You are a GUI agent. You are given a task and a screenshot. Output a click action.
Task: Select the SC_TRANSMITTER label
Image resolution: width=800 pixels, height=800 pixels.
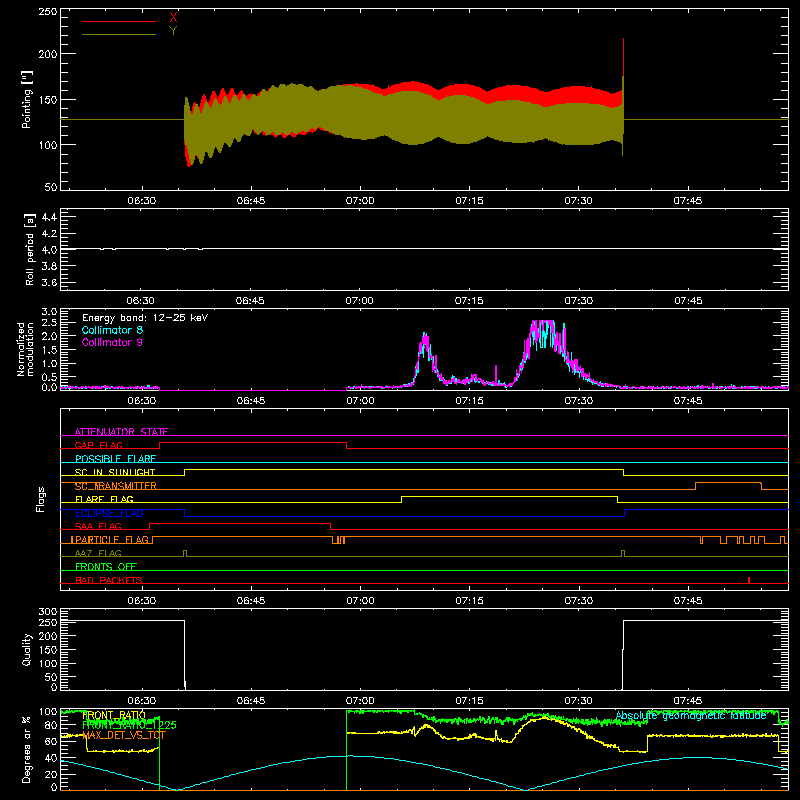coord(115,486)
